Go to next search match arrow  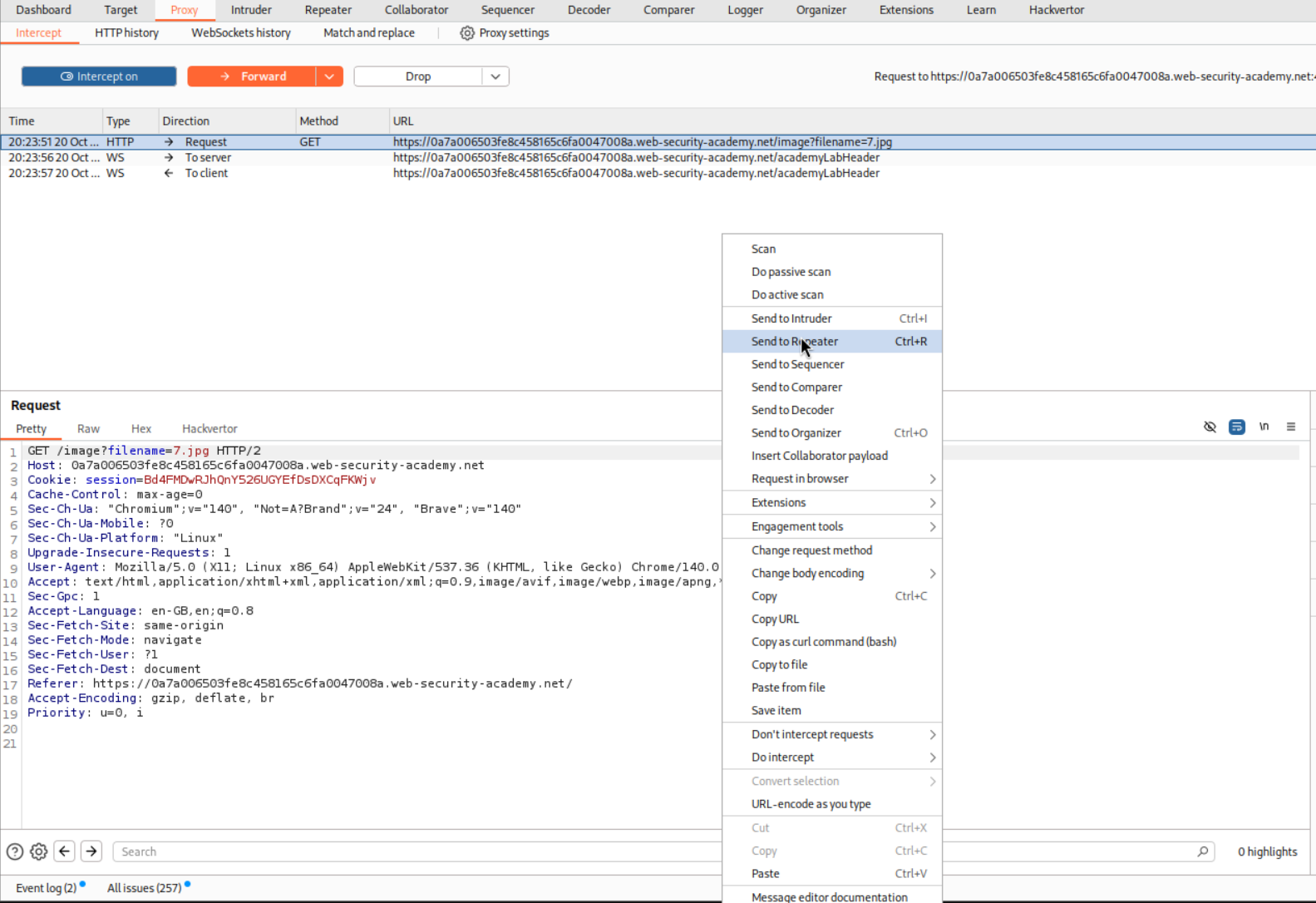(x=91, y=851)
